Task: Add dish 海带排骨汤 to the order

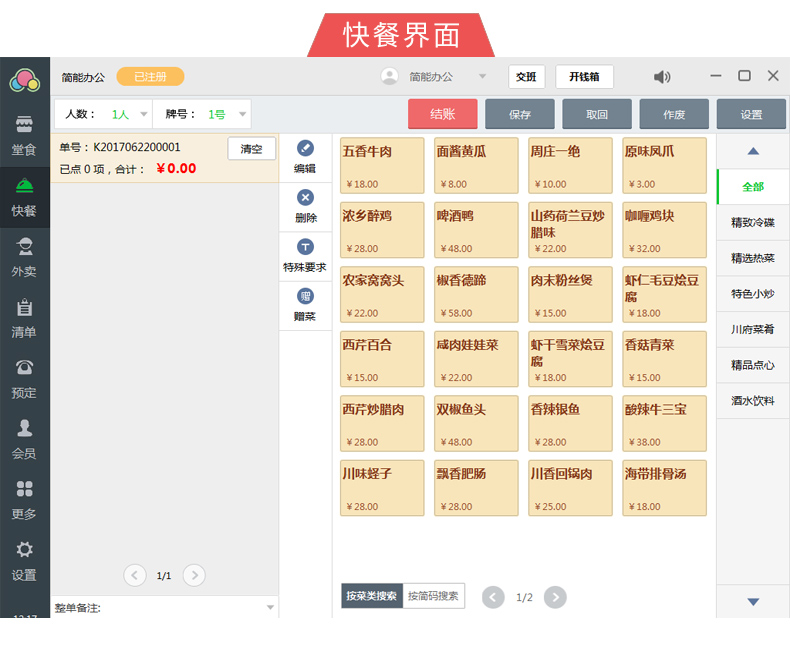Action: coord(665,488)
